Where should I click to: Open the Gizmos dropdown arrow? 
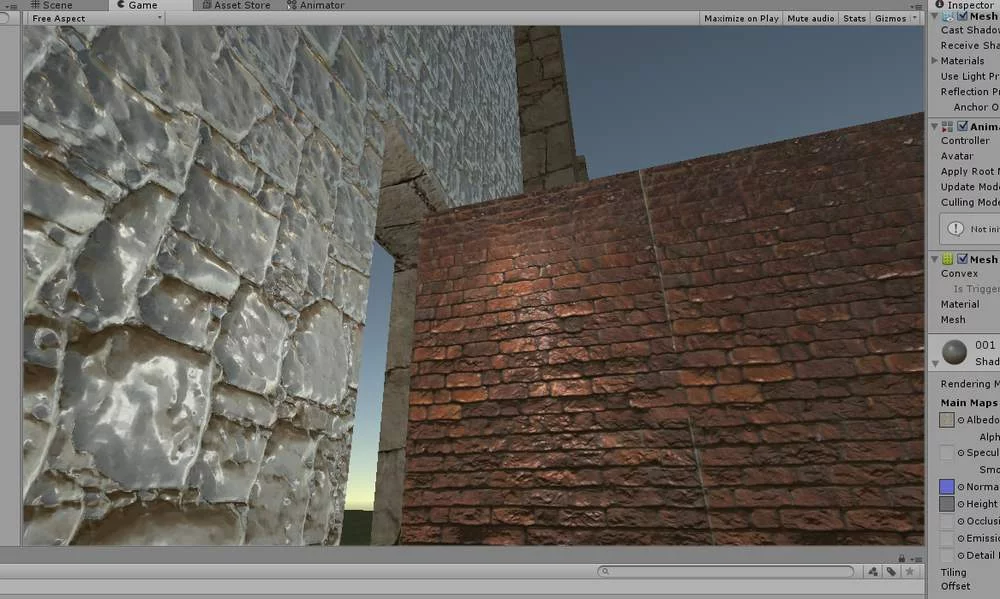point(915,18)
